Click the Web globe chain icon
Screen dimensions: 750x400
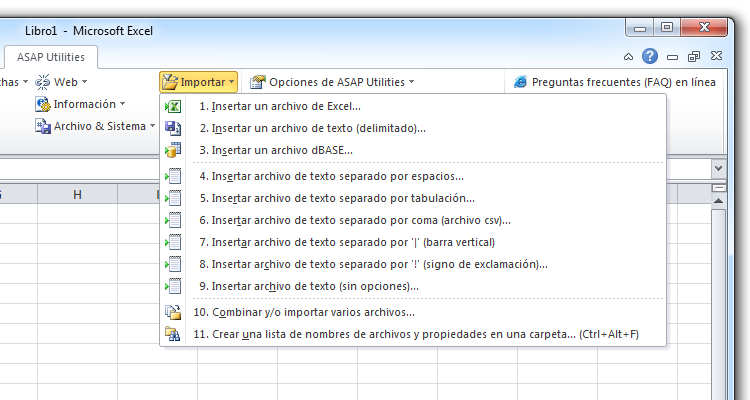tap(43, 82)
